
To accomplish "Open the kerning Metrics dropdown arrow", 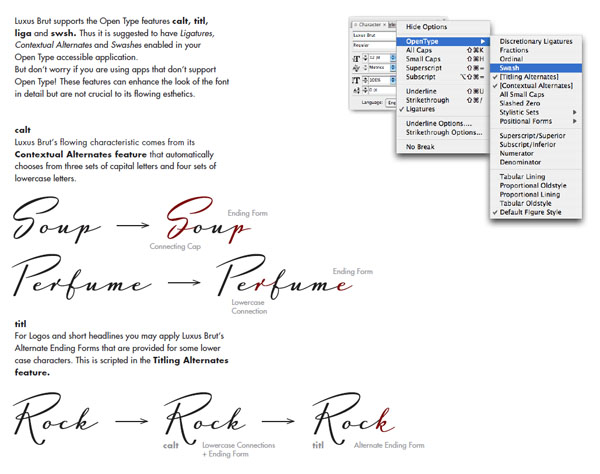I will coord(393,68).
